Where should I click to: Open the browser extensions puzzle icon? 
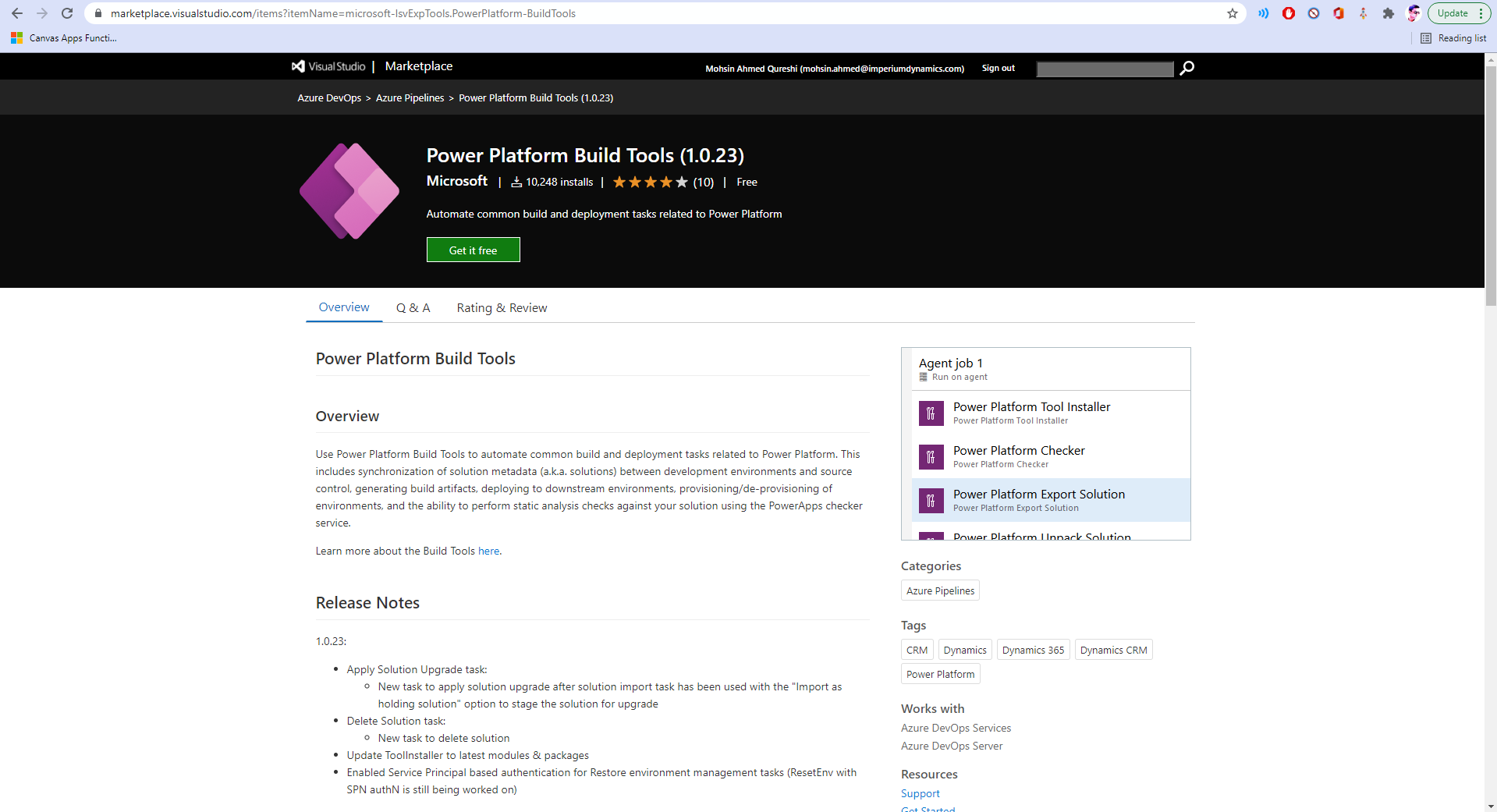coord(1389,13)
